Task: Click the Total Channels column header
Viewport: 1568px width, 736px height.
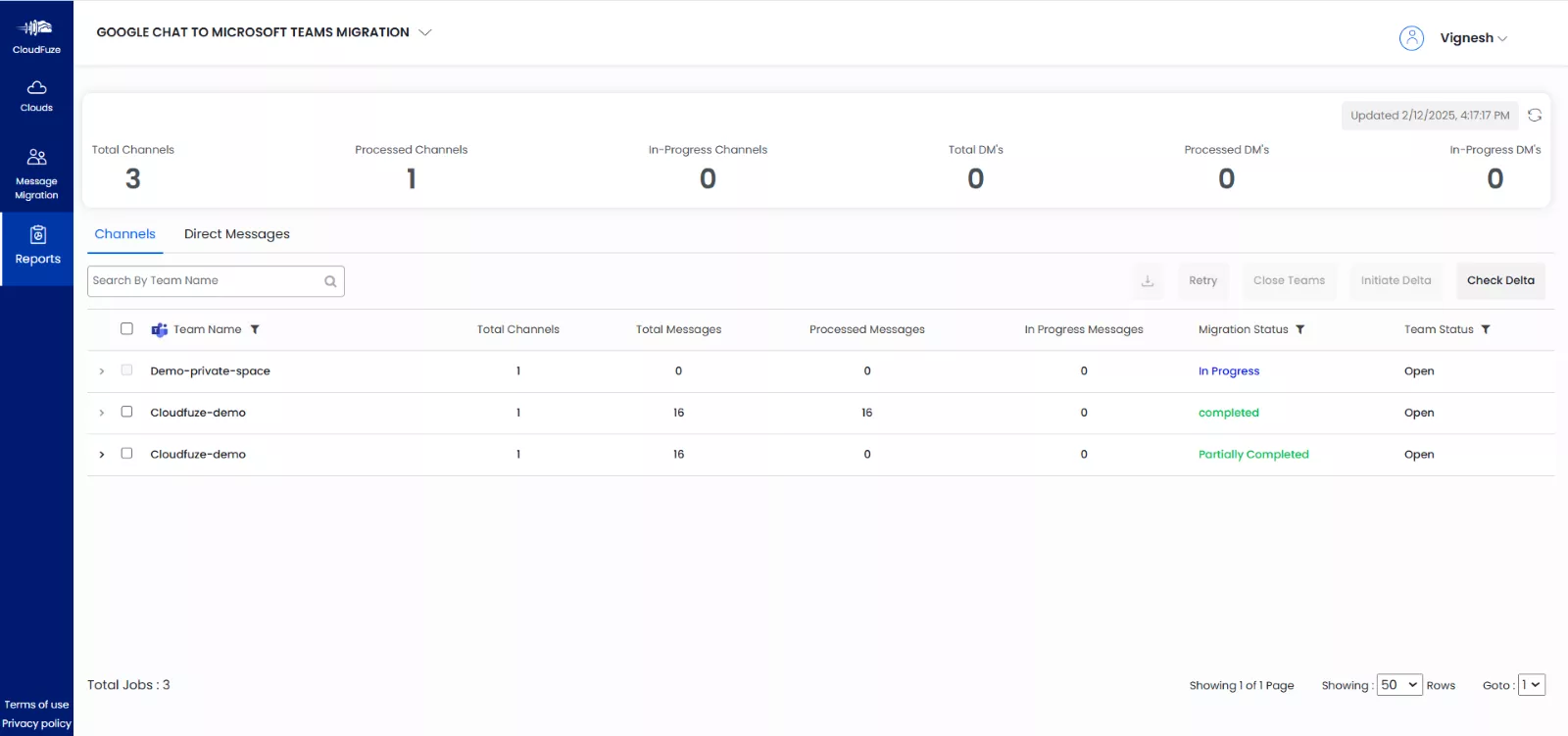Action: click(x=518, y=329)
